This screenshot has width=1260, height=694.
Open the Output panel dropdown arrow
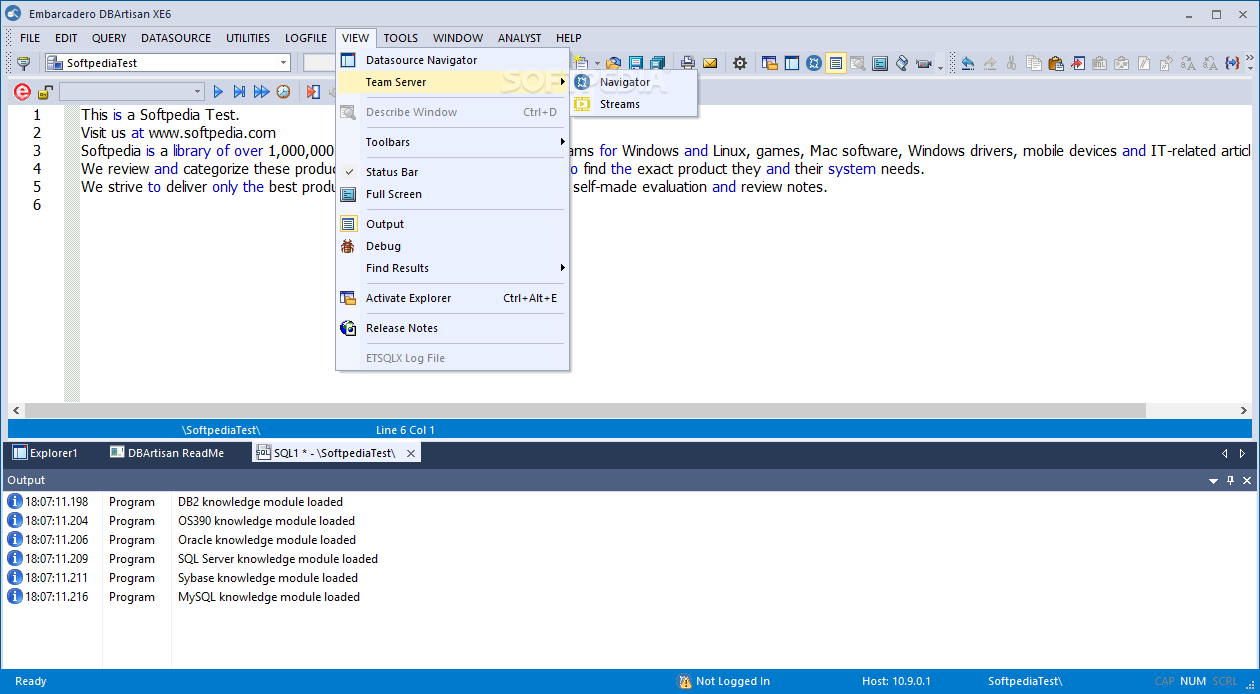coord(1213,481)
